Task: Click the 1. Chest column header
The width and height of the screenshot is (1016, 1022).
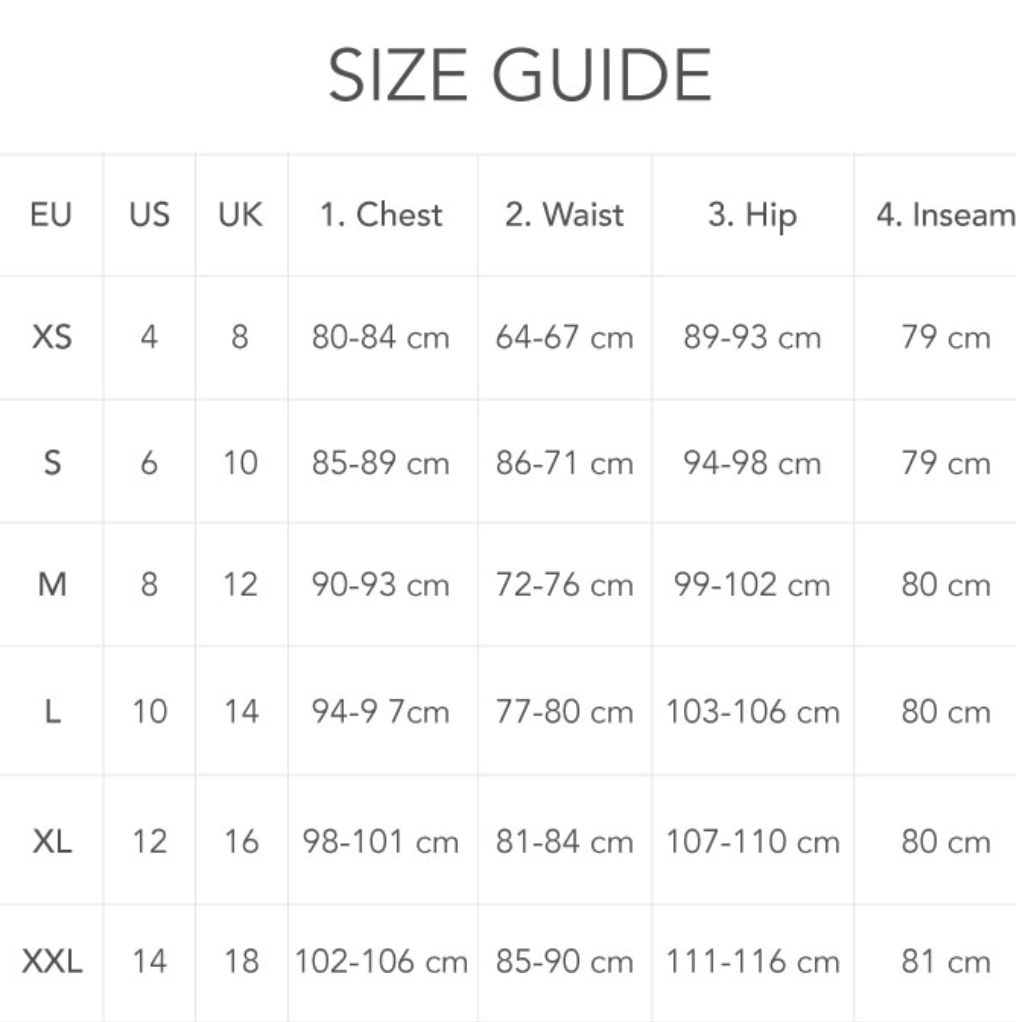Action: [x=381, y=214]
